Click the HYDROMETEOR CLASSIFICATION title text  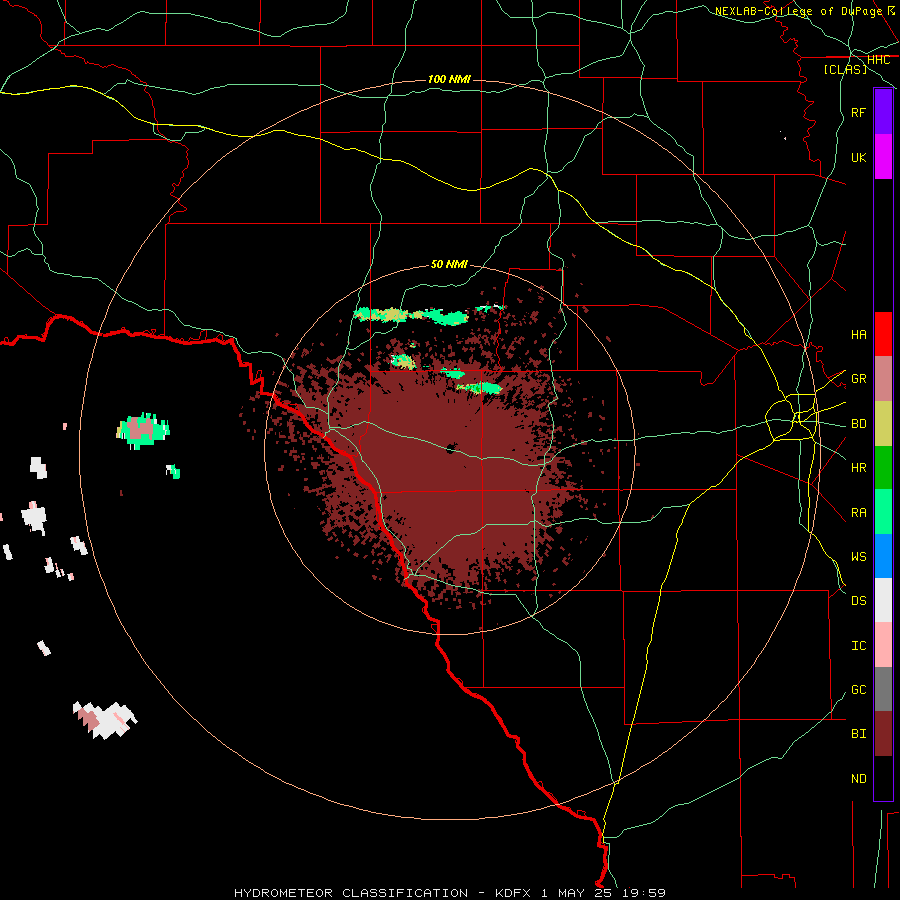[351, 893]
